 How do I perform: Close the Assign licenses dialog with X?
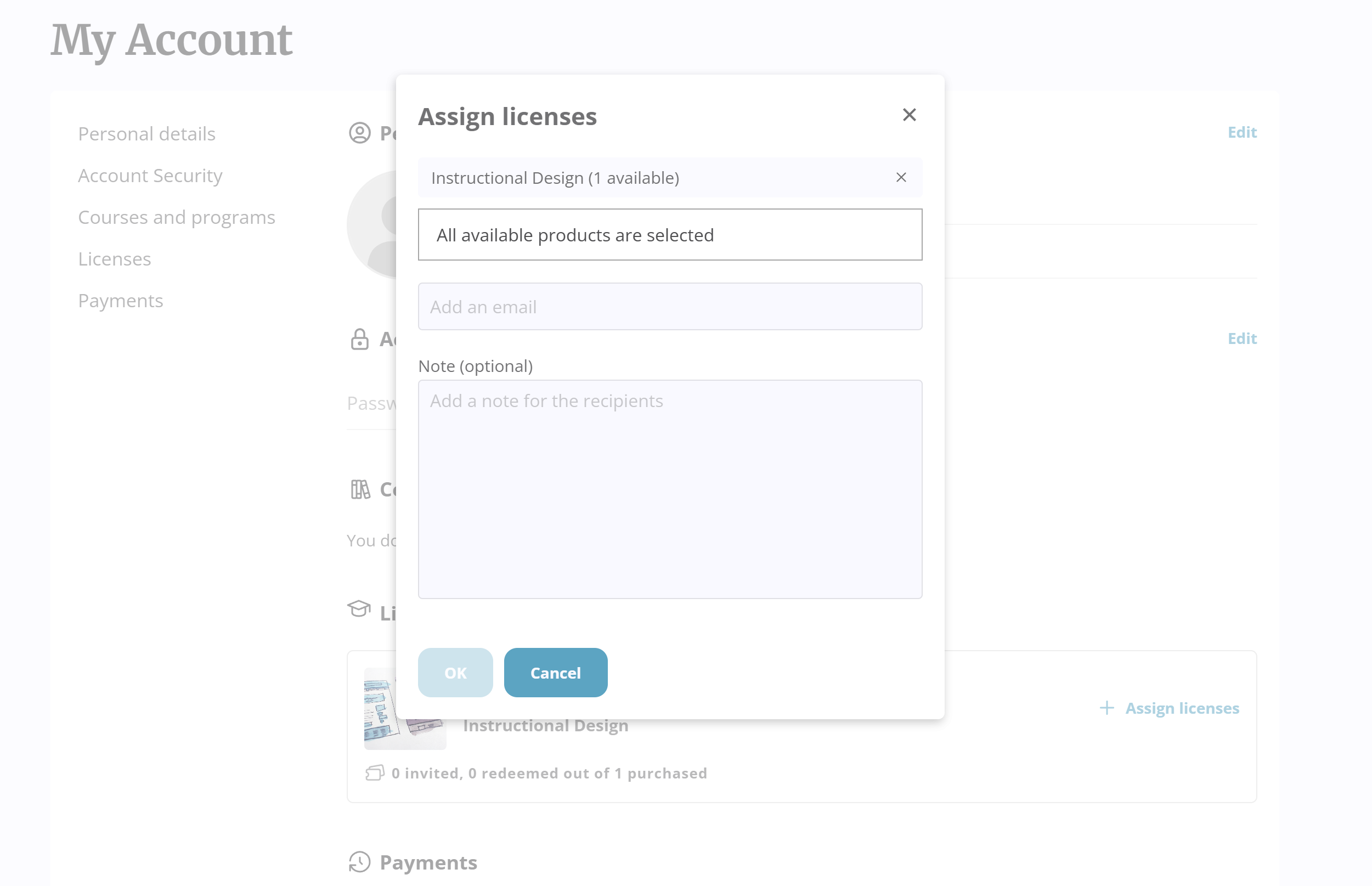(909, 115)
